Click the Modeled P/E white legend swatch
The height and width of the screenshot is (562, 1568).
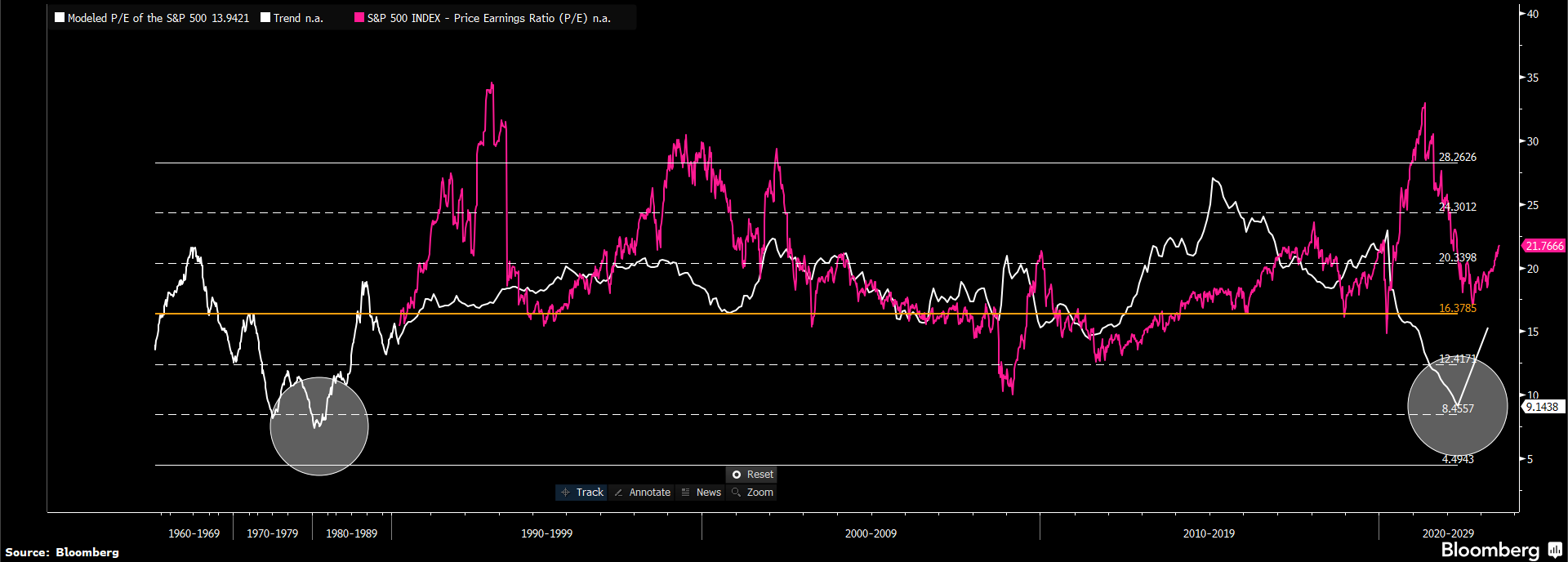(x=60, y=17)
